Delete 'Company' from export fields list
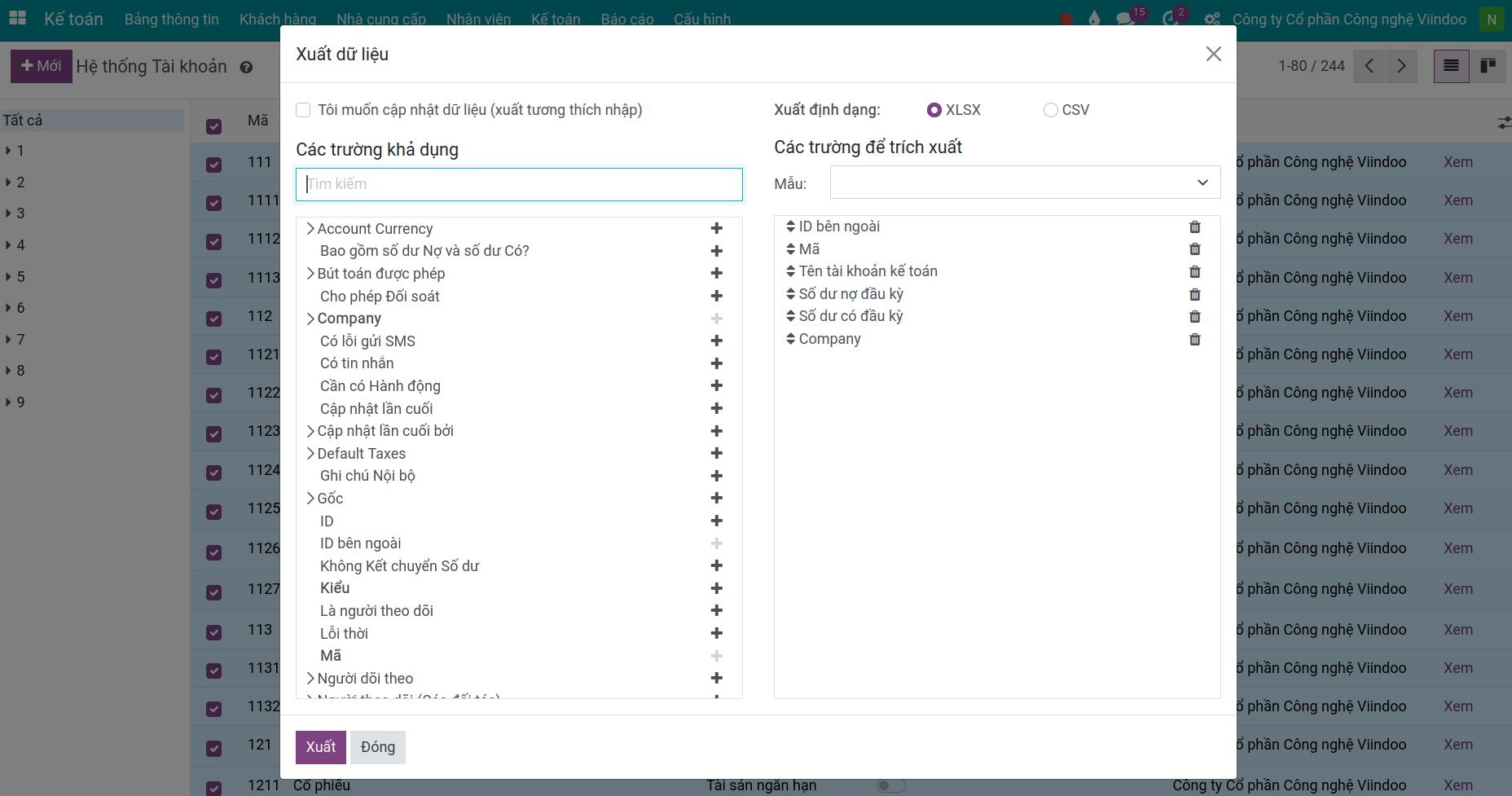This screenshot has height=796, width=1512. pos(1194,339)
